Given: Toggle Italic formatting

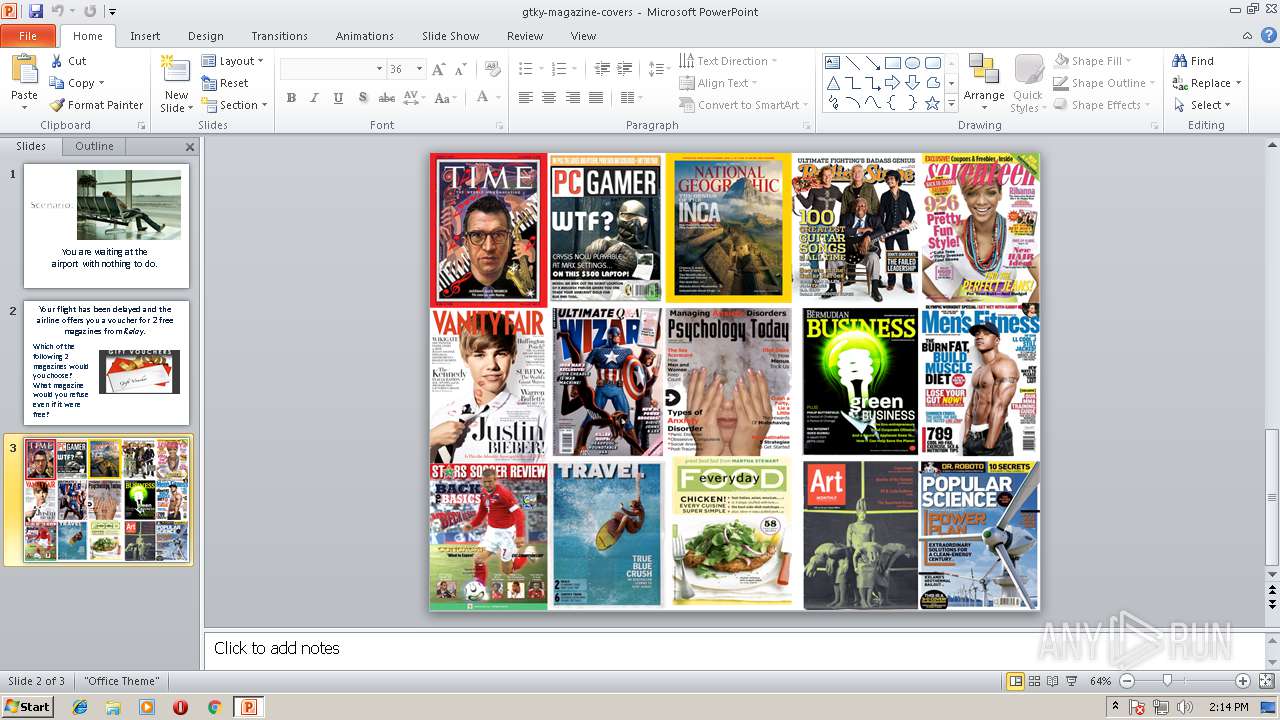Looking at the screenshot, I should 315,97.
